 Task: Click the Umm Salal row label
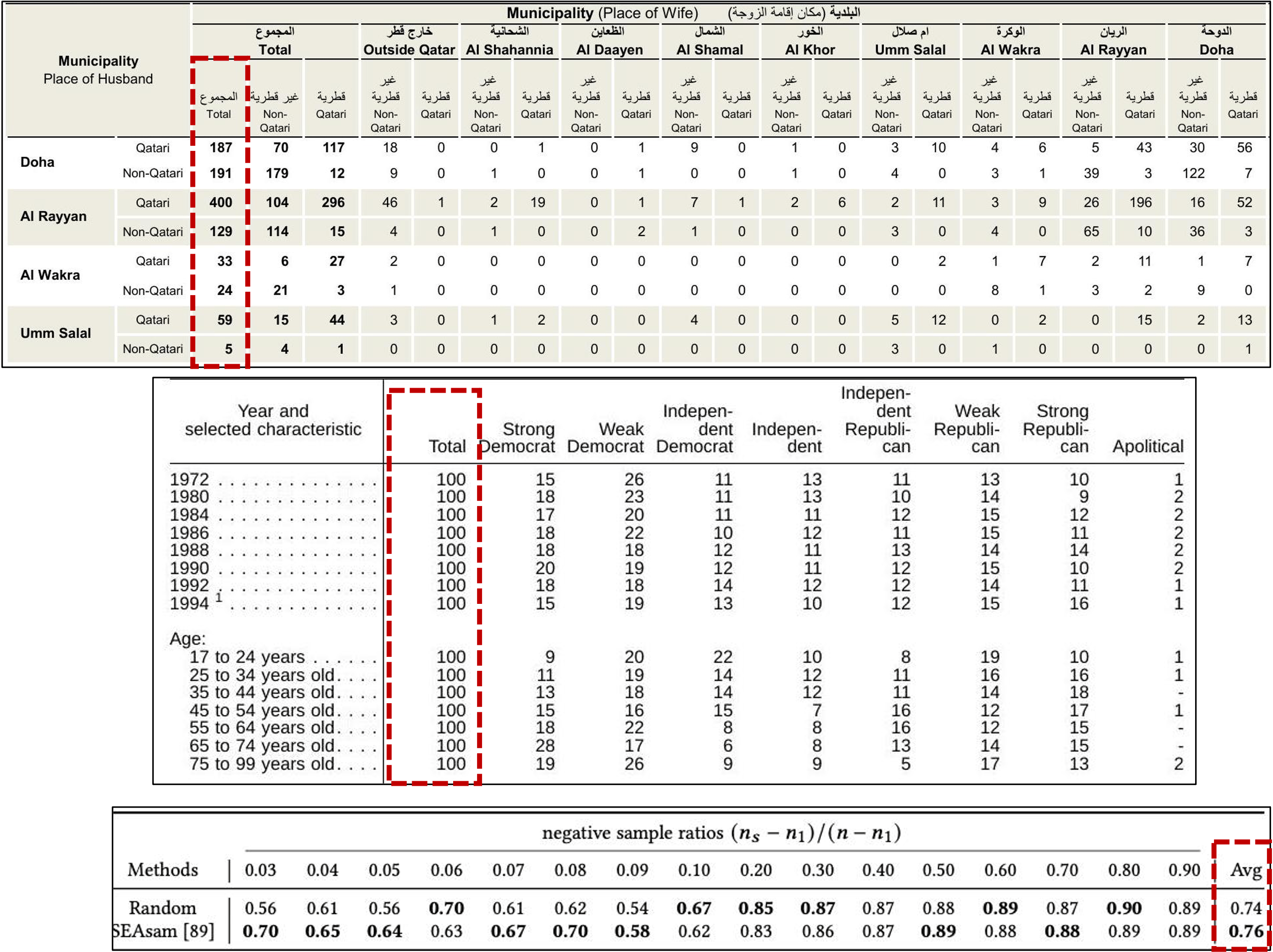[x=55, y=333]
